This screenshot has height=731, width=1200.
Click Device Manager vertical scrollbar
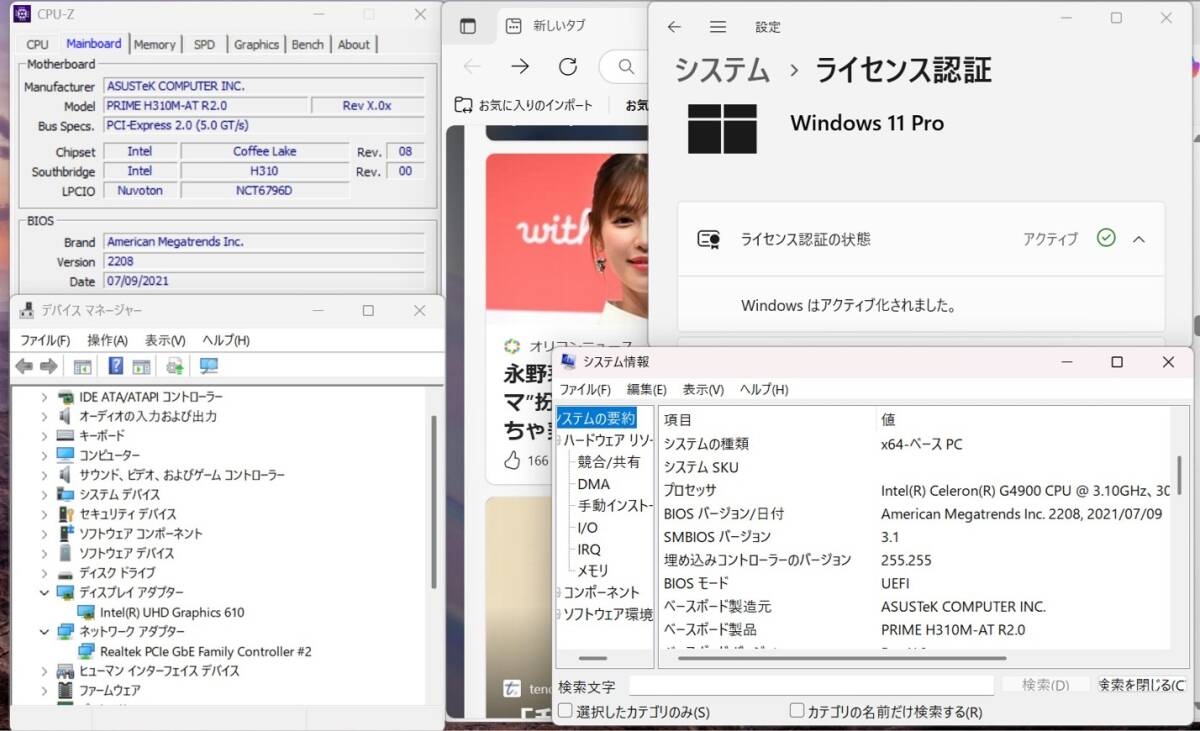pos(433,502)
